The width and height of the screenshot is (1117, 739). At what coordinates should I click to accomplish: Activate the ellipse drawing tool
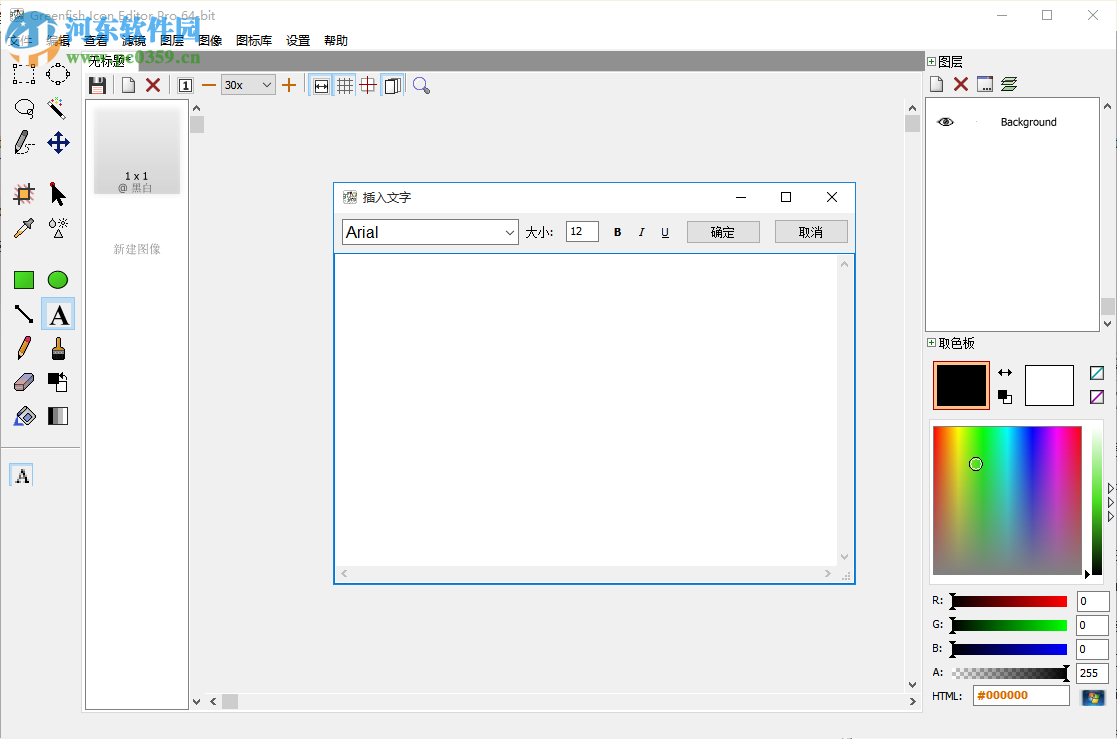tap(57, 280)
